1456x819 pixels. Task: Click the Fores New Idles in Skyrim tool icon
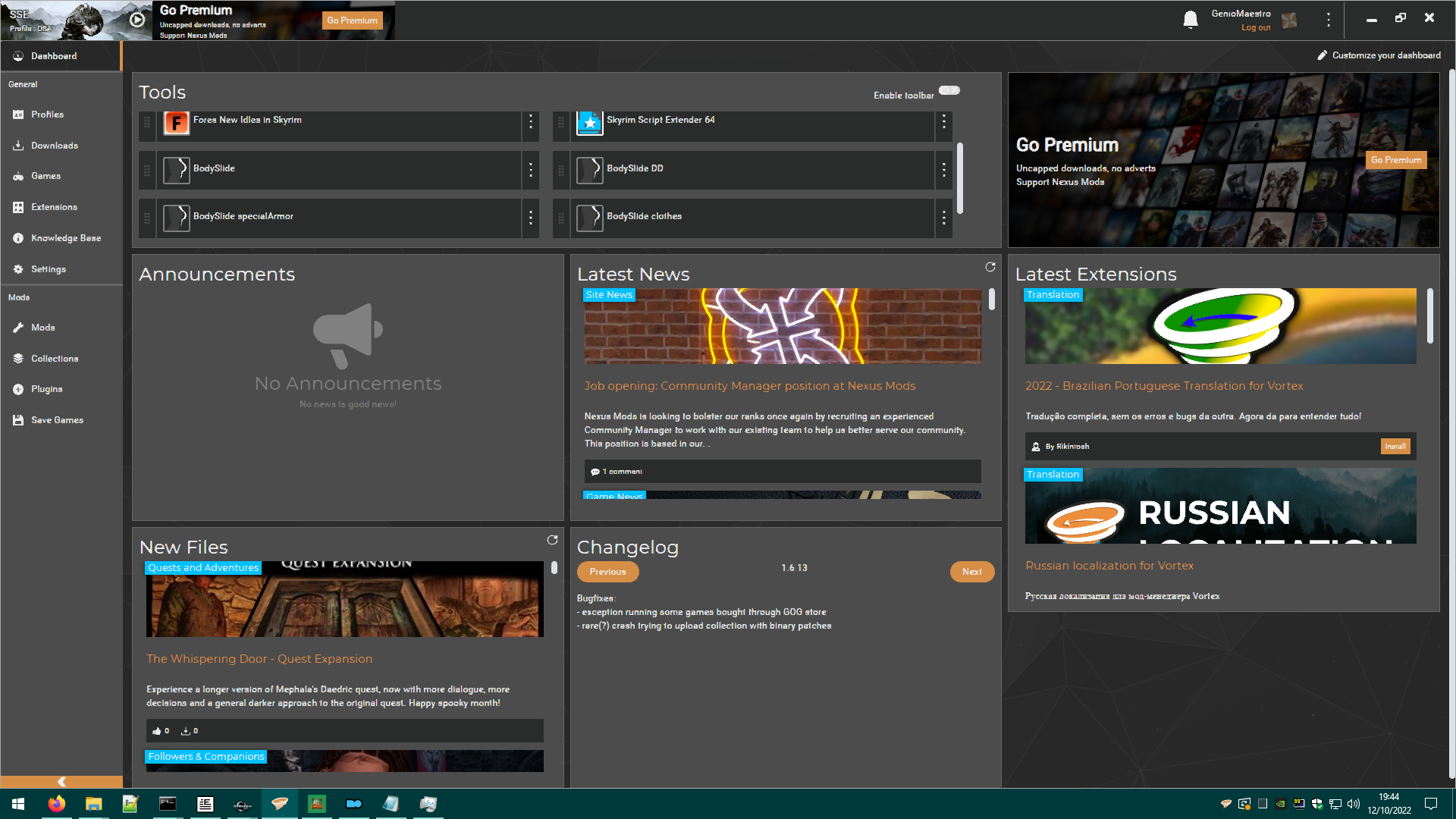(x=177, y=122)
